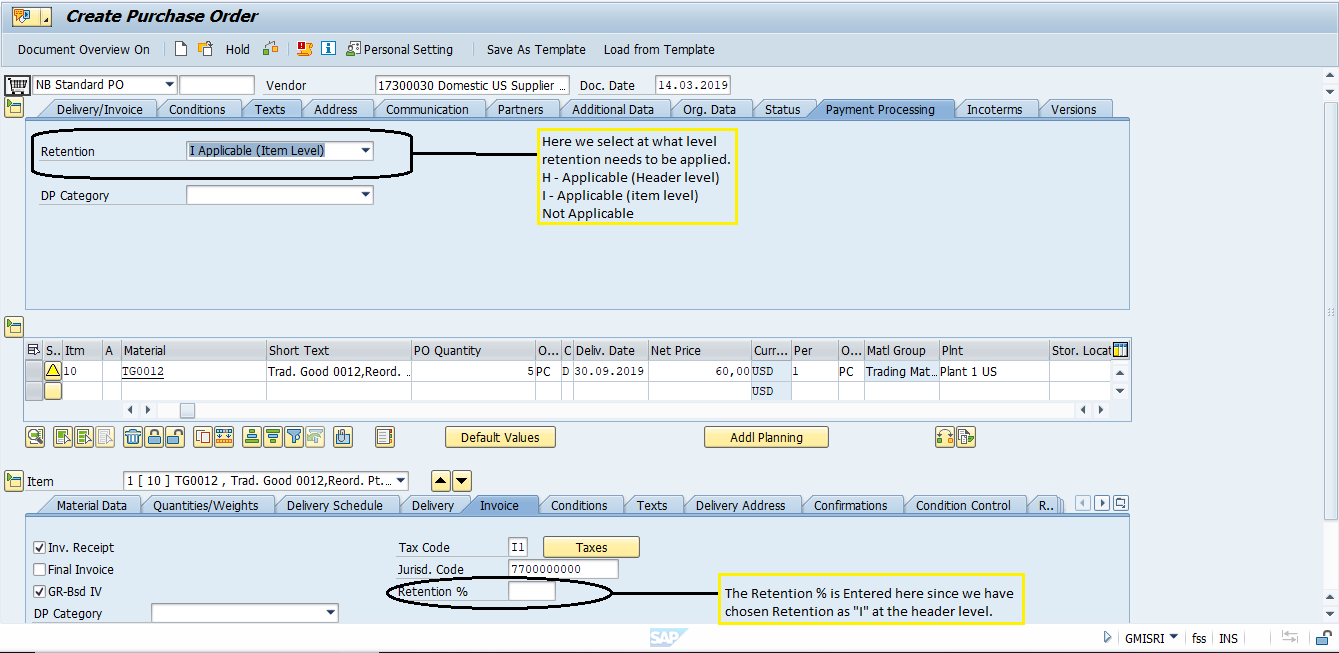
Task: Click the Messages icon in toolbar
Action: tap(305, 49)
